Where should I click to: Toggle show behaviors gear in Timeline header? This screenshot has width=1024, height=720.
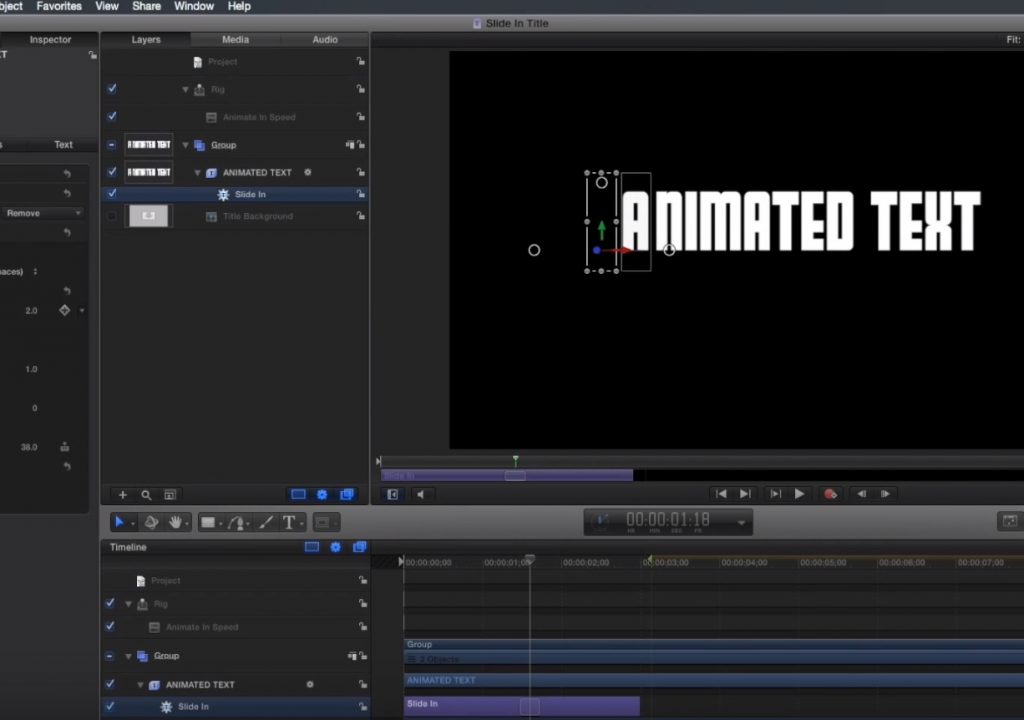click(x=336, y=547)
